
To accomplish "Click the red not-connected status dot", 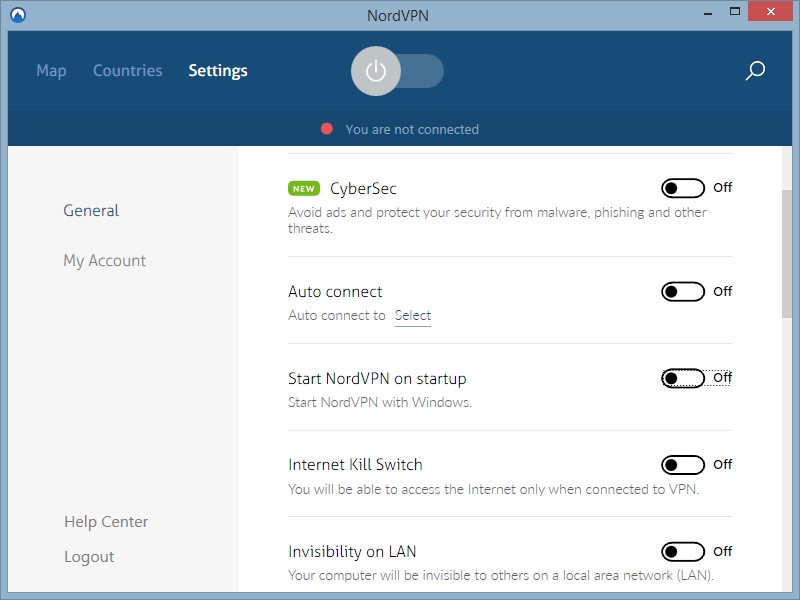I will click(x=327, y=129).
